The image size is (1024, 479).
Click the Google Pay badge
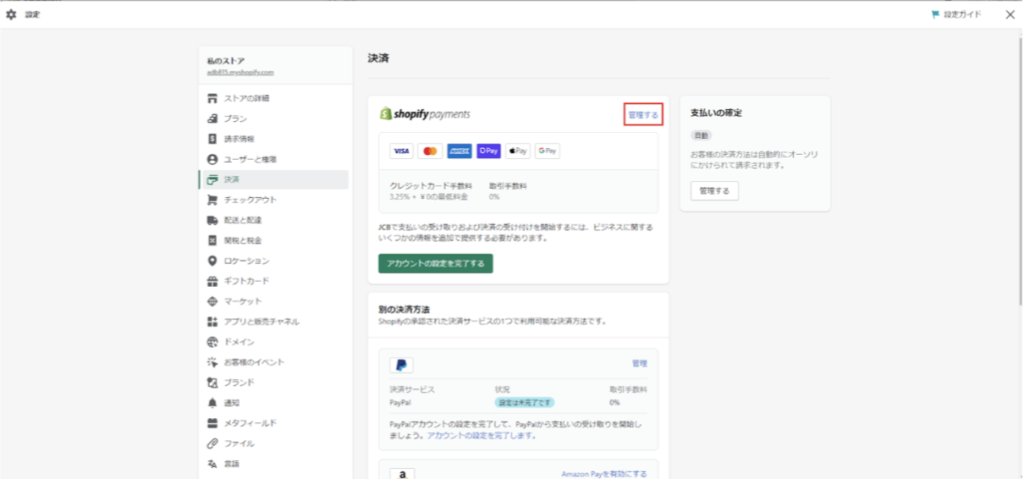(x=546, y=150)
